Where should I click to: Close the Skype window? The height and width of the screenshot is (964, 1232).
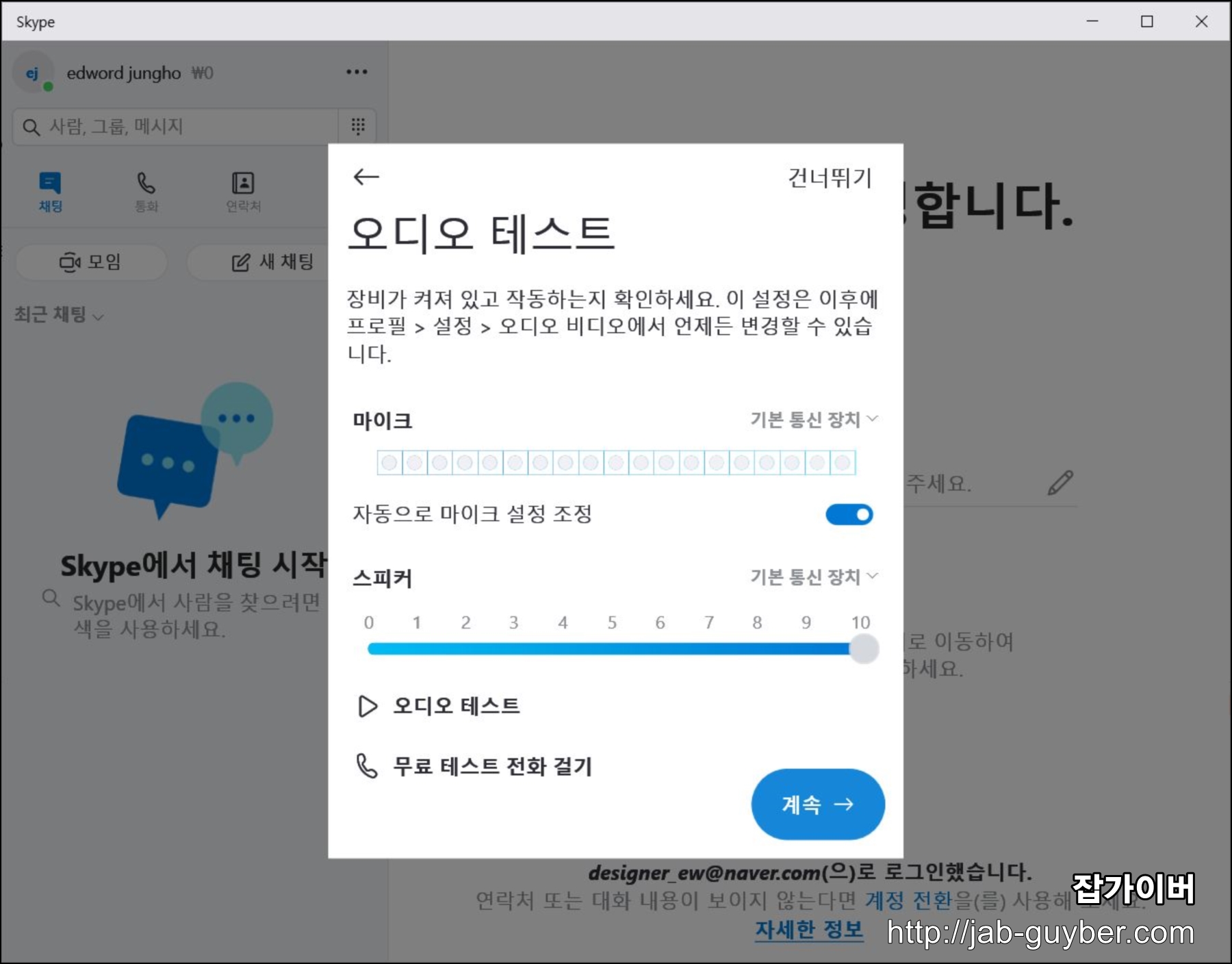click(x=1201, y=21)
